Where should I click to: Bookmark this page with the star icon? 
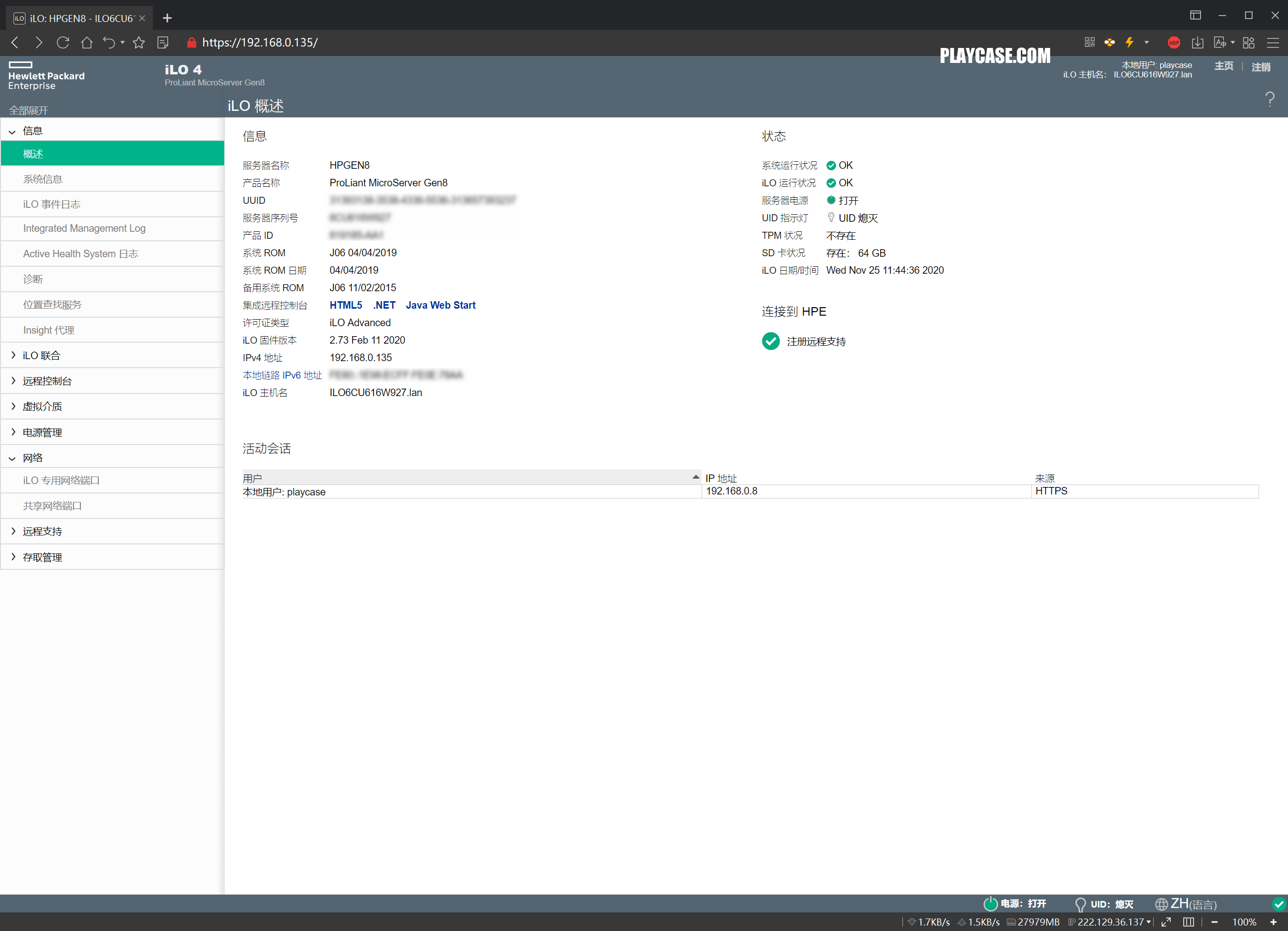[138, 42]
